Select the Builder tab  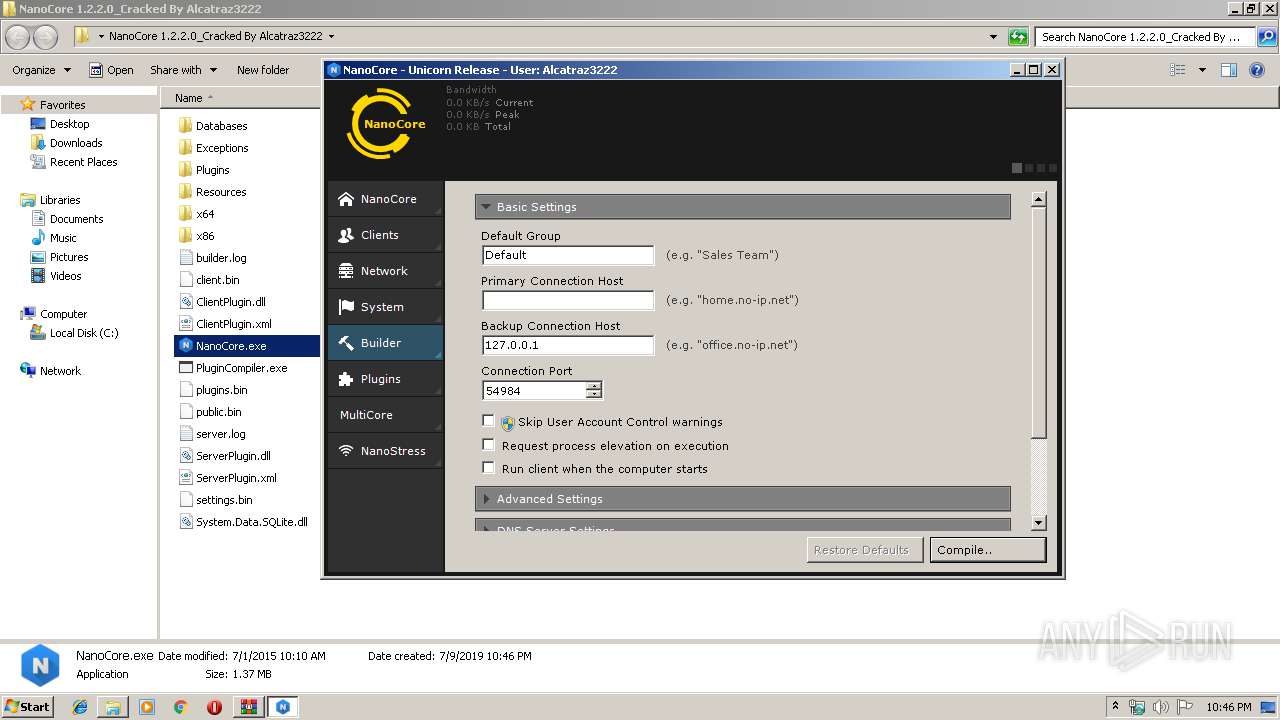click(385, 343)
